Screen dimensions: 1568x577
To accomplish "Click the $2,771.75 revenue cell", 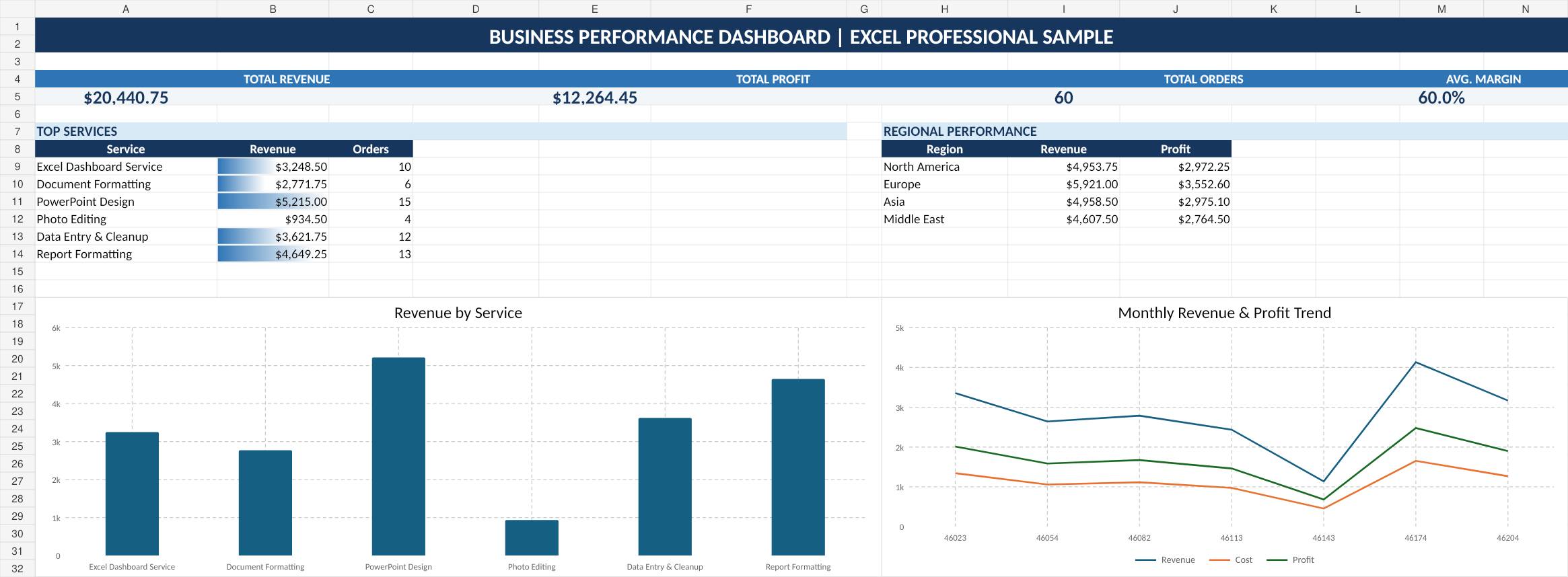I will click(273, 184).
